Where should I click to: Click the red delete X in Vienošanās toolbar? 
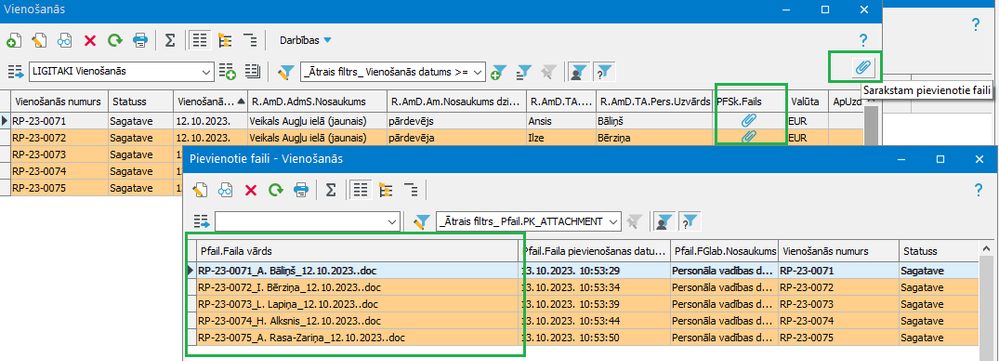[90, 41]
